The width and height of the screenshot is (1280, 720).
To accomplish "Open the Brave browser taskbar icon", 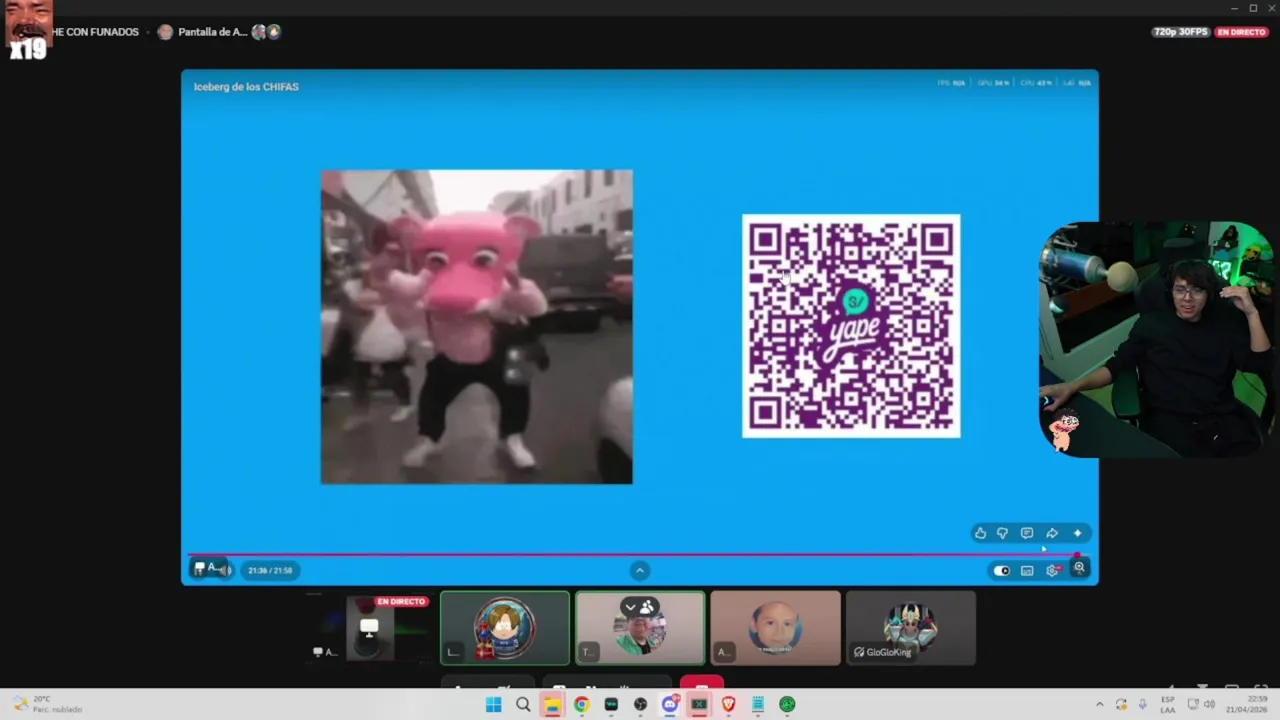I will tap(729, 705).
